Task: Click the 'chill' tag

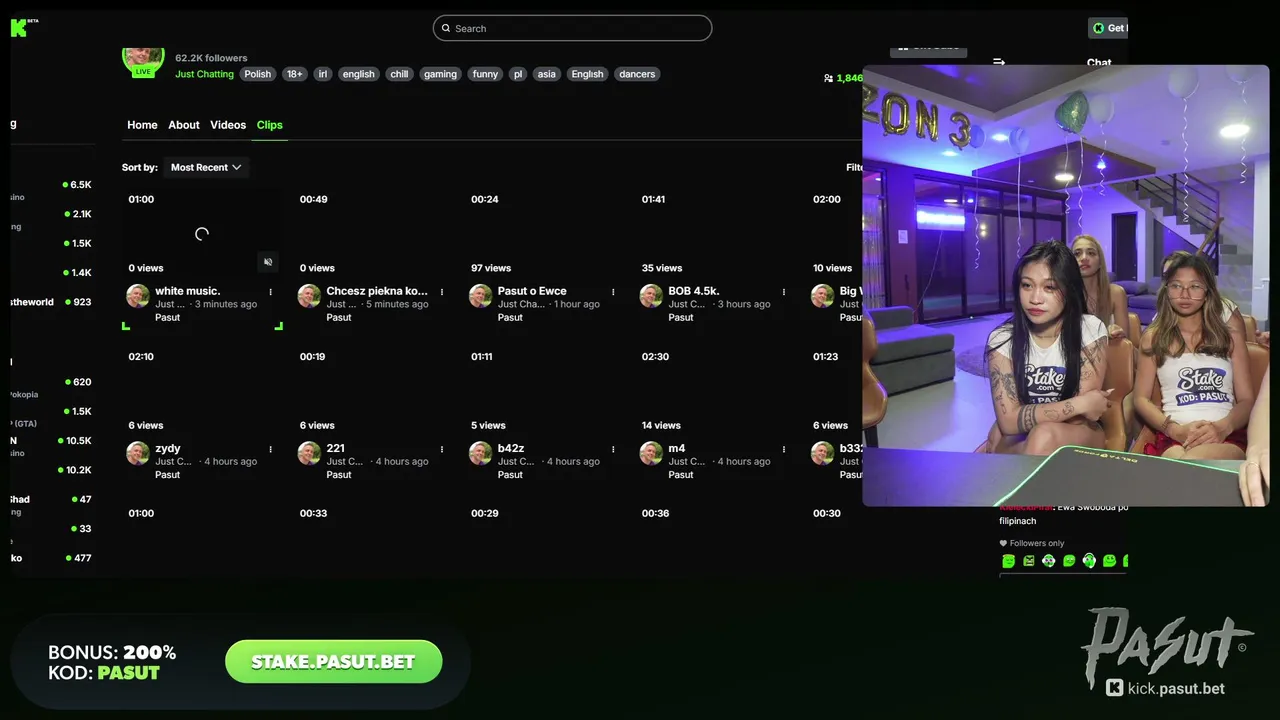Action: point(399,74)
